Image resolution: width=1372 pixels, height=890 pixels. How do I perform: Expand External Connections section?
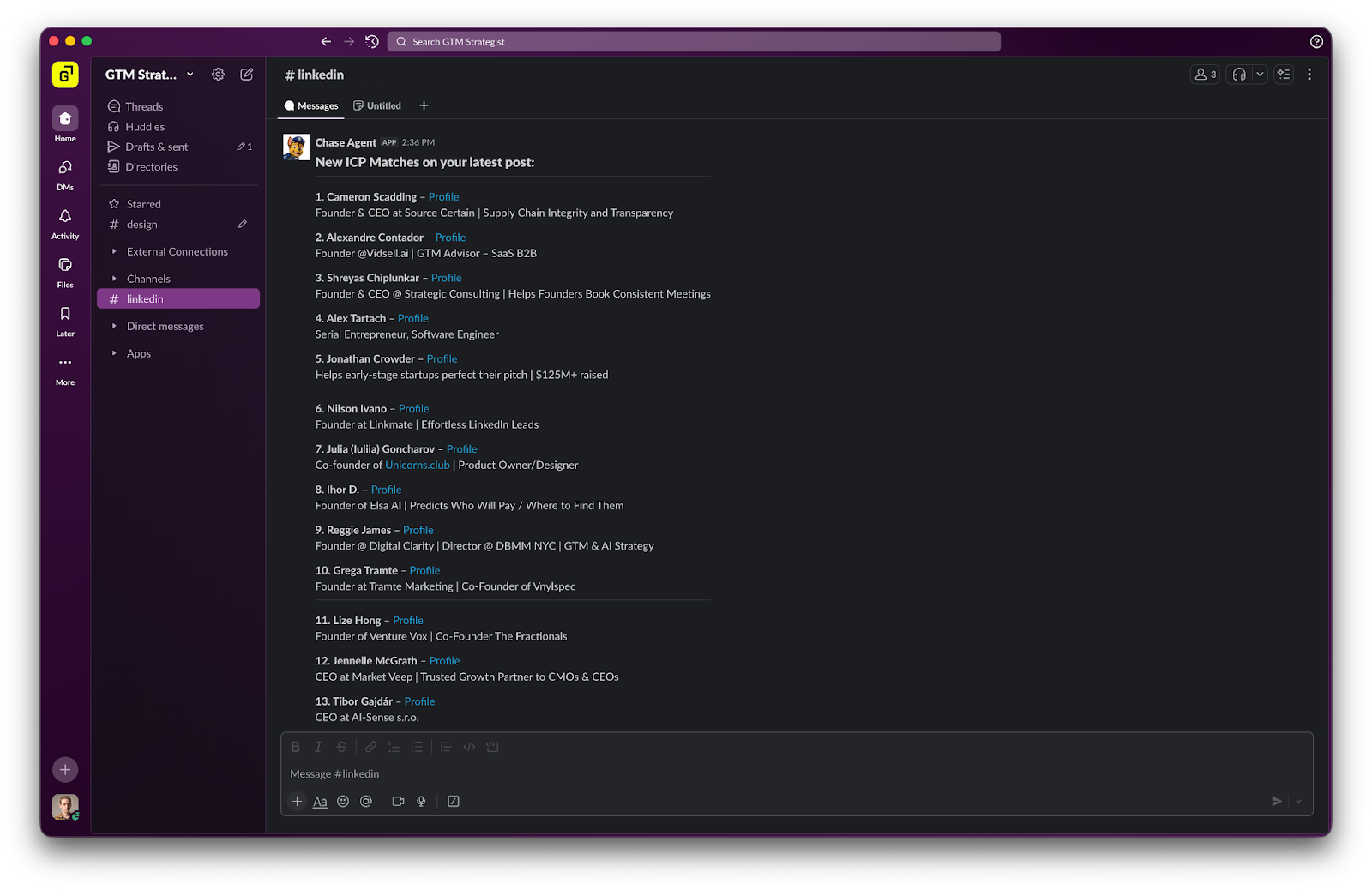178,251
